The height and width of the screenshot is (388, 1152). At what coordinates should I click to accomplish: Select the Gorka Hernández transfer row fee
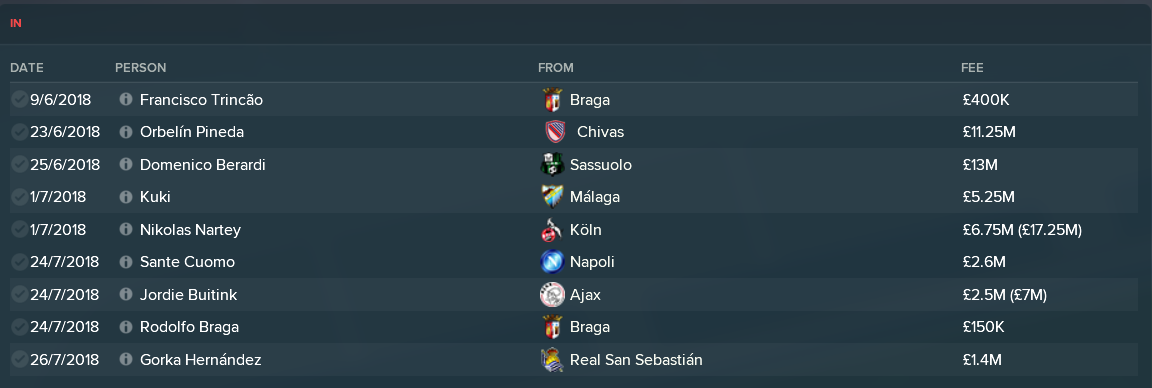(x=982, y=359)
